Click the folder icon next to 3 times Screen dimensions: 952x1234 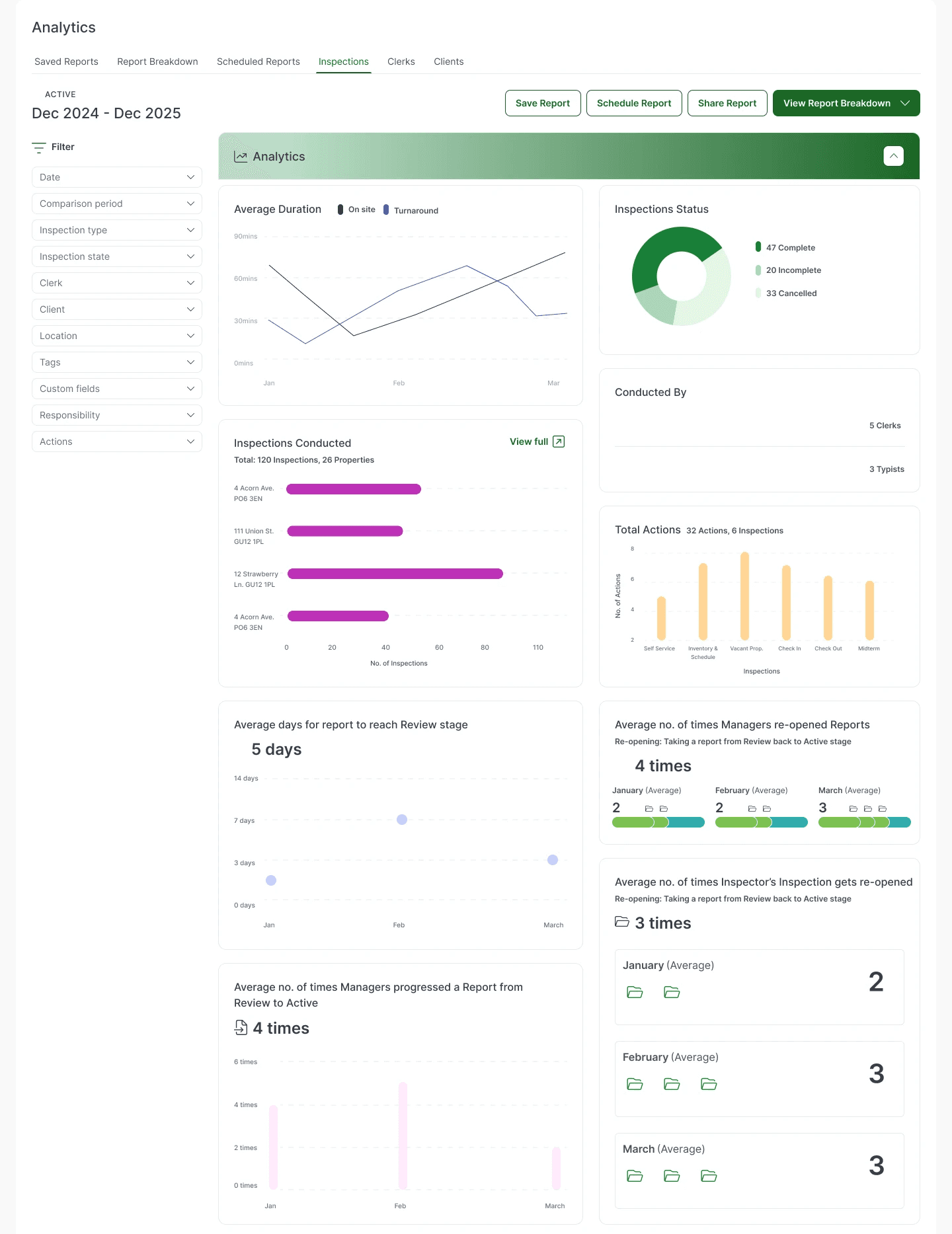click(622, 921)
